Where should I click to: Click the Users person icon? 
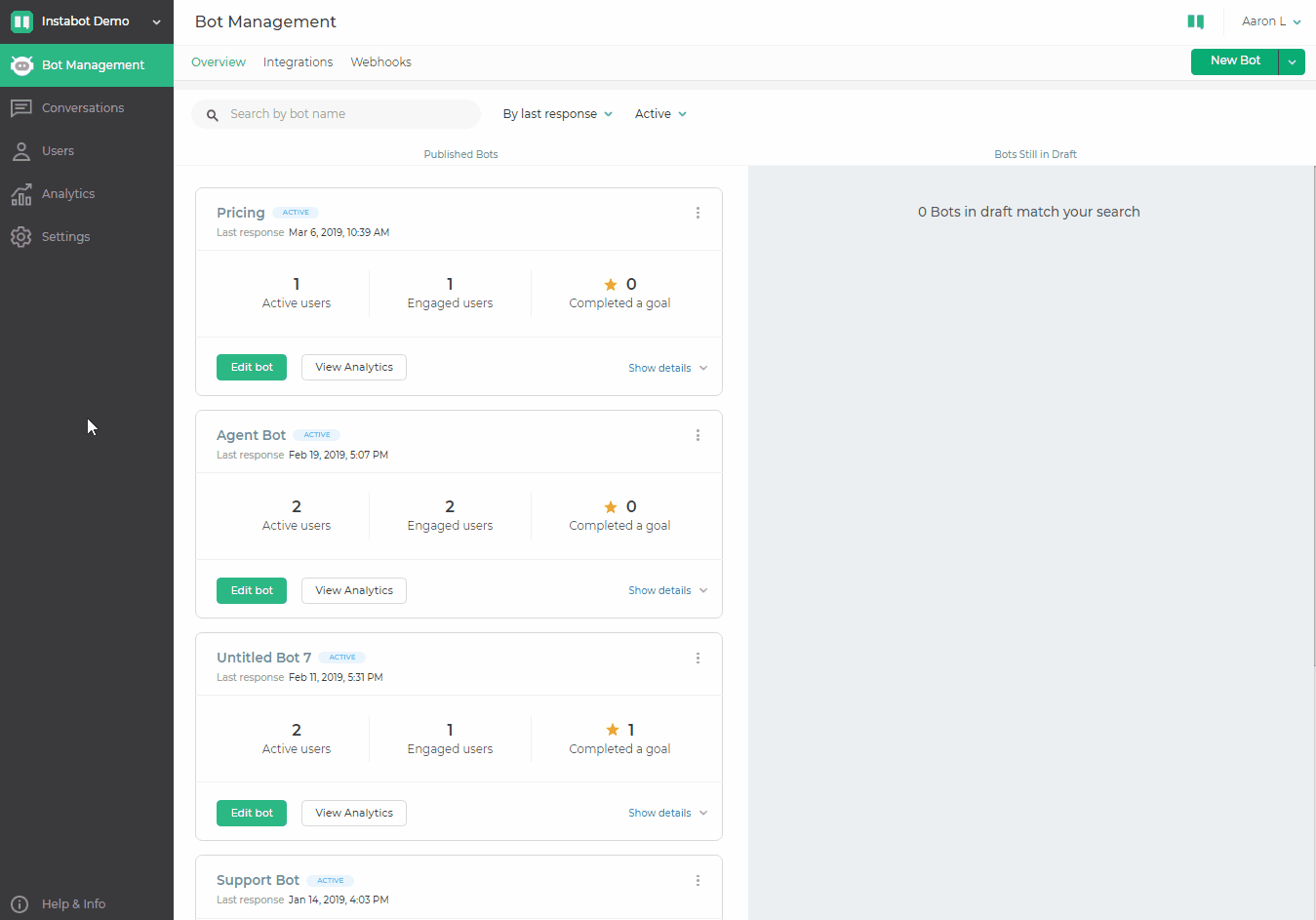(21, 151)
